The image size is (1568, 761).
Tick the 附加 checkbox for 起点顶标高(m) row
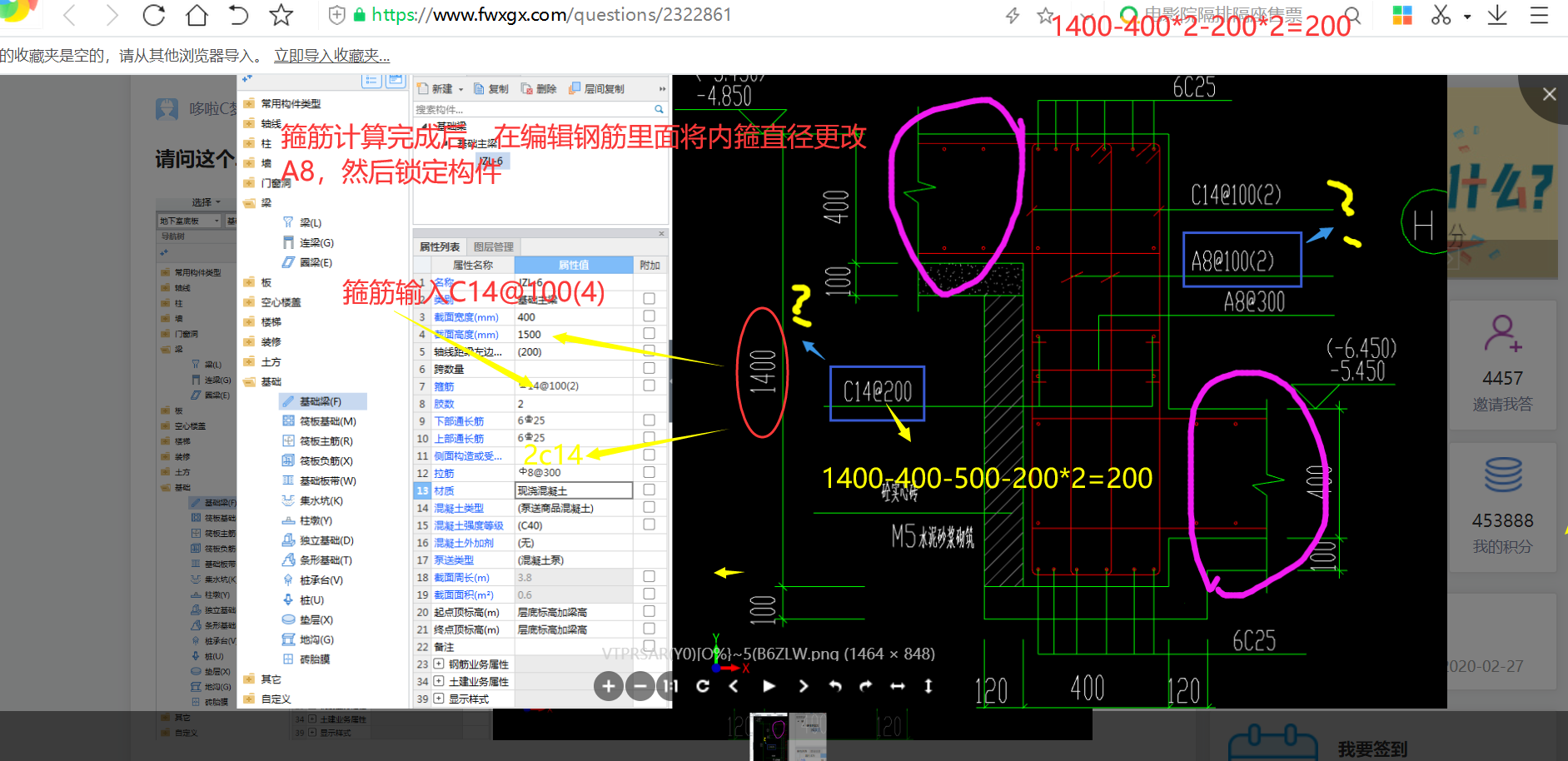pyautogui.click(x=650, y=611)
